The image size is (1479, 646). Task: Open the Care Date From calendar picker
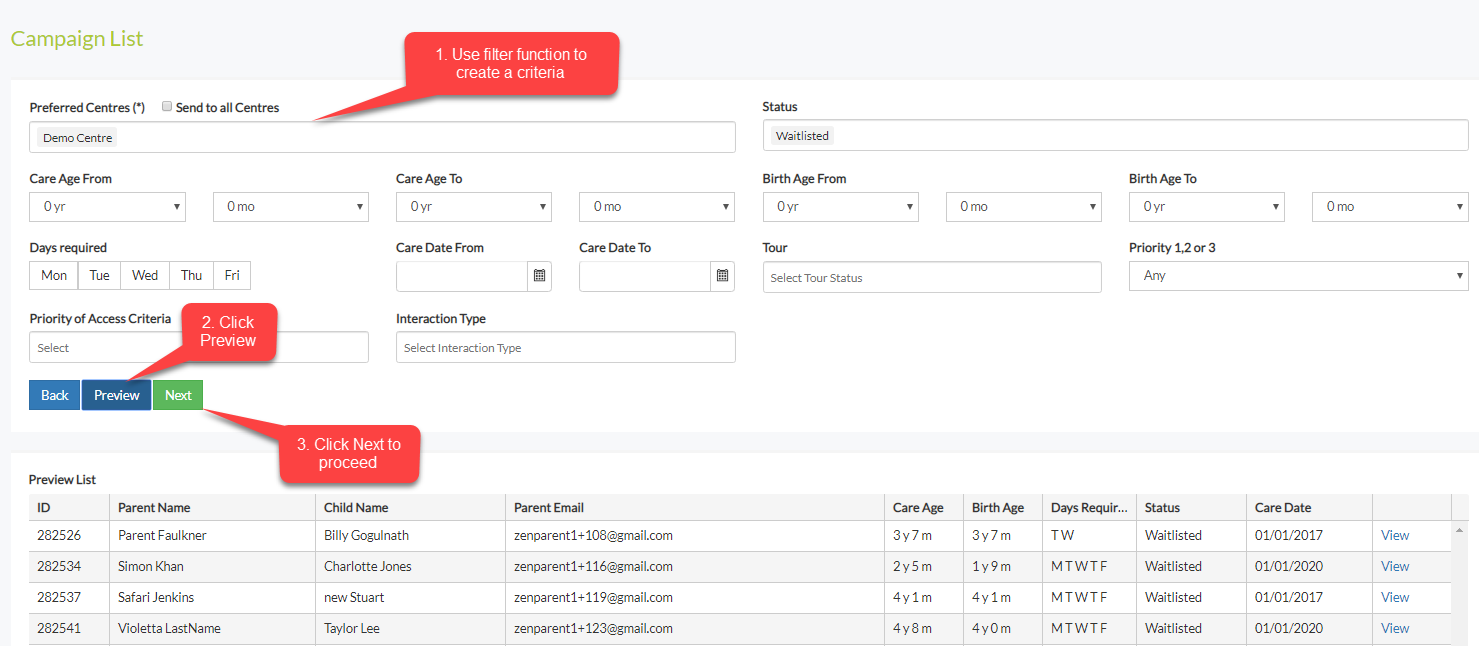(x=540, y=276)
